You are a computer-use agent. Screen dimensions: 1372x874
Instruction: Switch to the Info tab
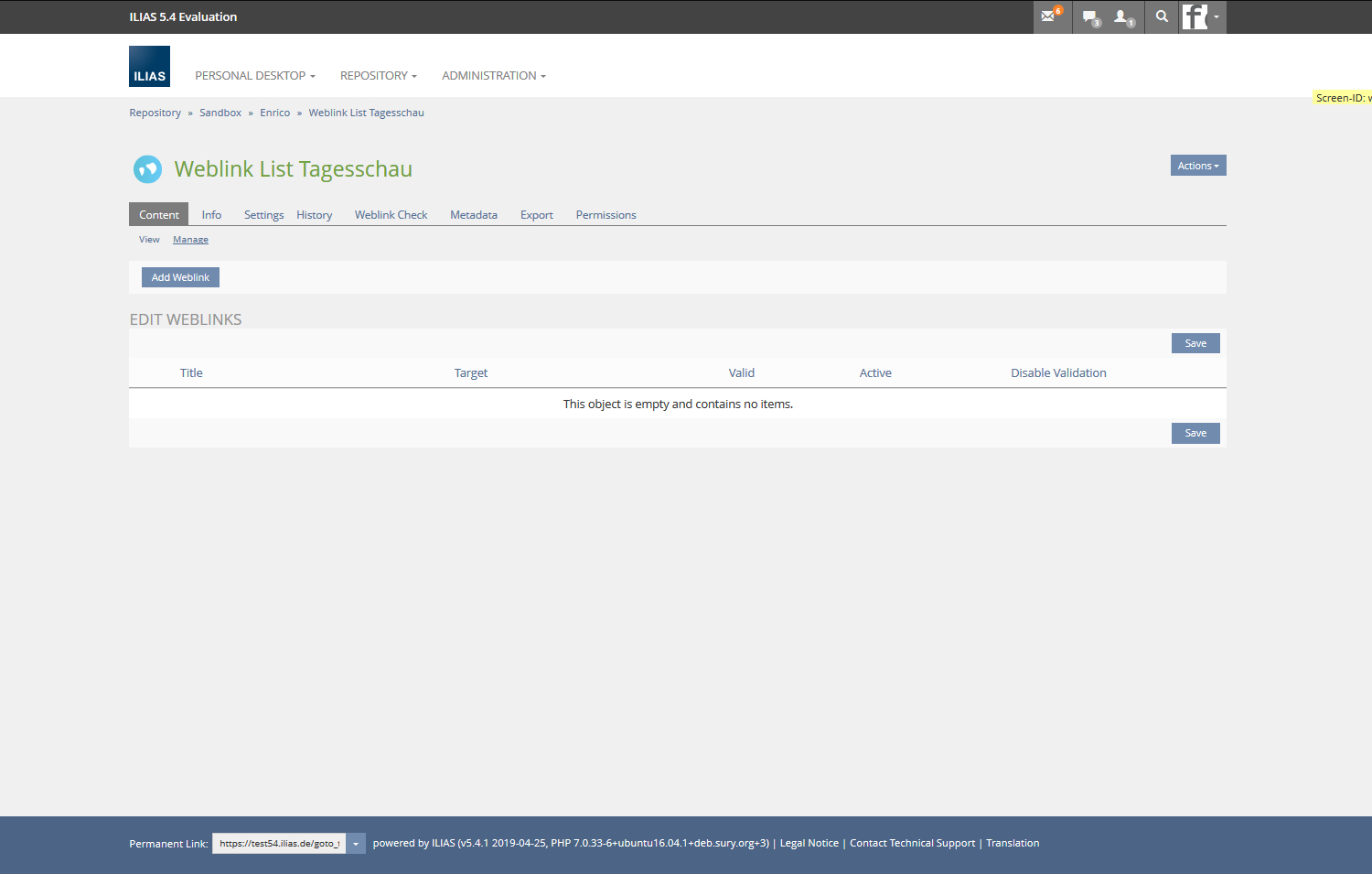(x=211, y=215)
